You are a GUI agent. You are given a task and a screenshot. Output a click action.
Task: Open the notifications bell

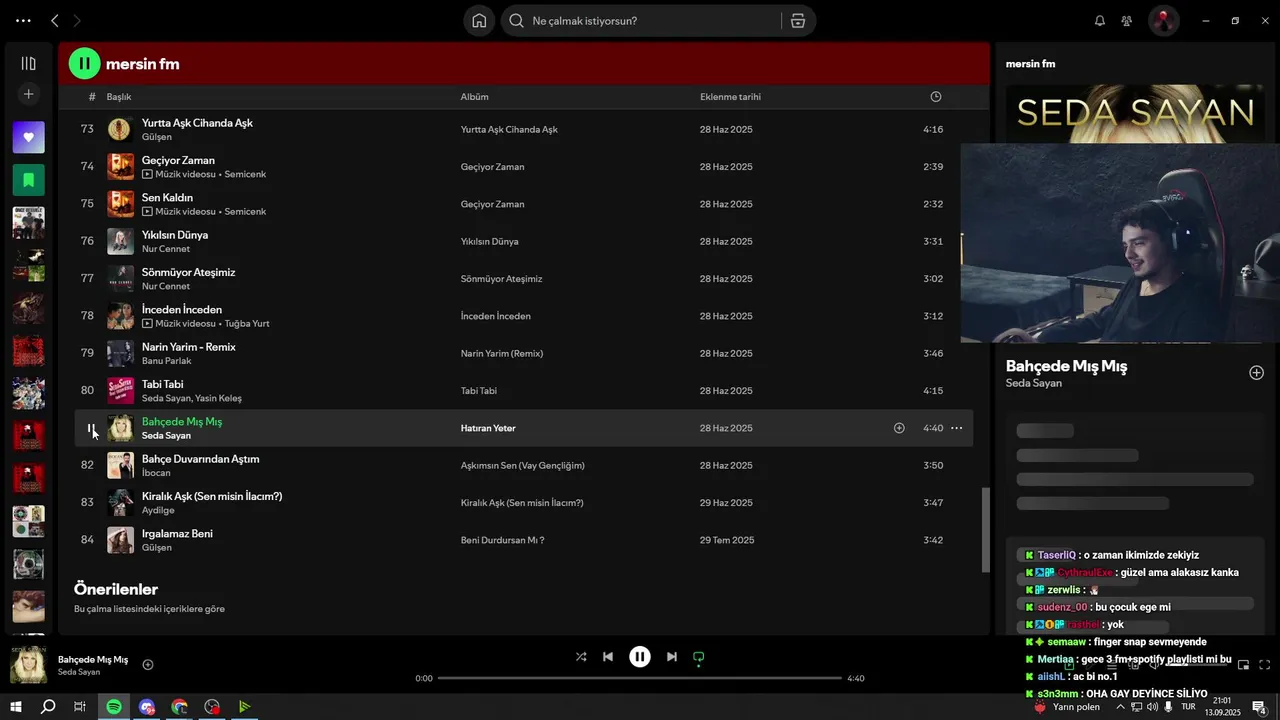point(1100,21)
